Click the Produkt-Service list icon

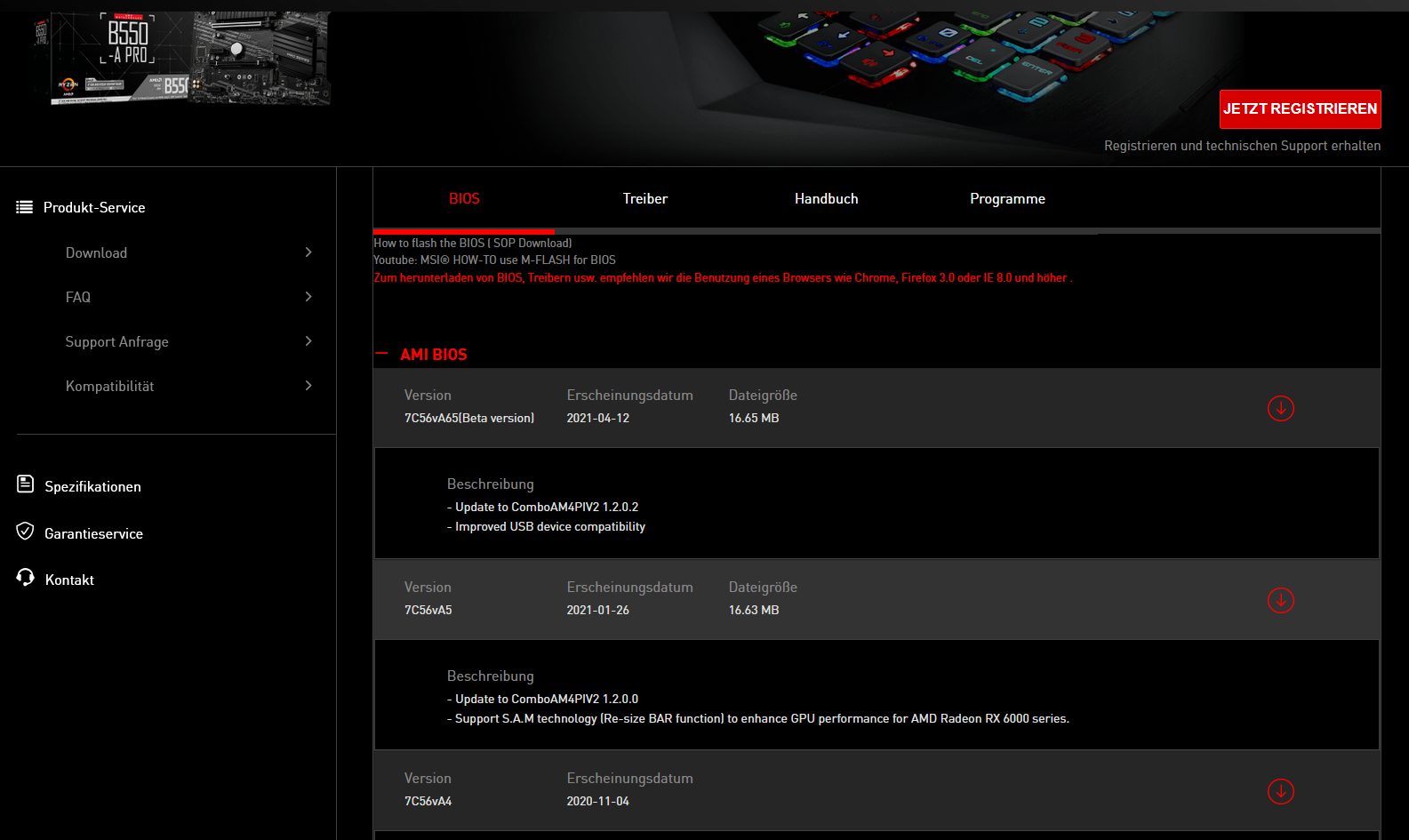25,207
